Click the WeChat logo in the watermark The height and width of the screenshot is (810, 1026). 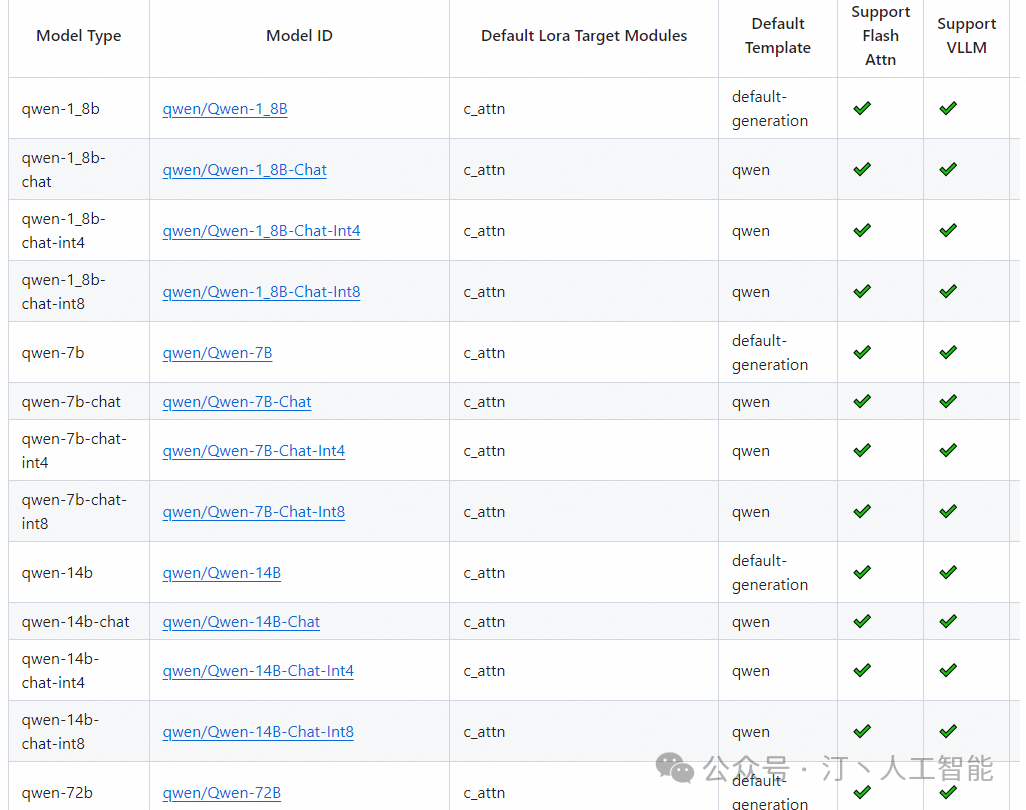point(675,768)
